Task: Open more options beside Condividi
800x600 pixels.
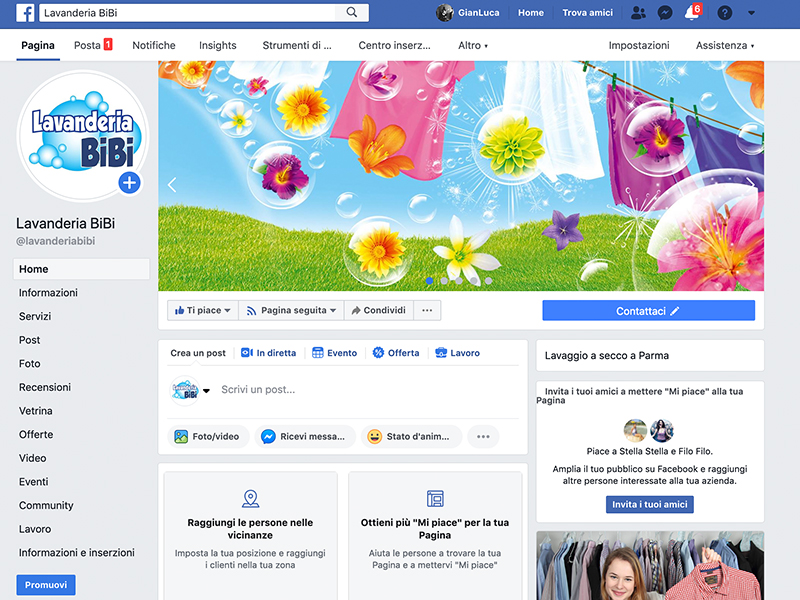Action: [x=427, y=310]
